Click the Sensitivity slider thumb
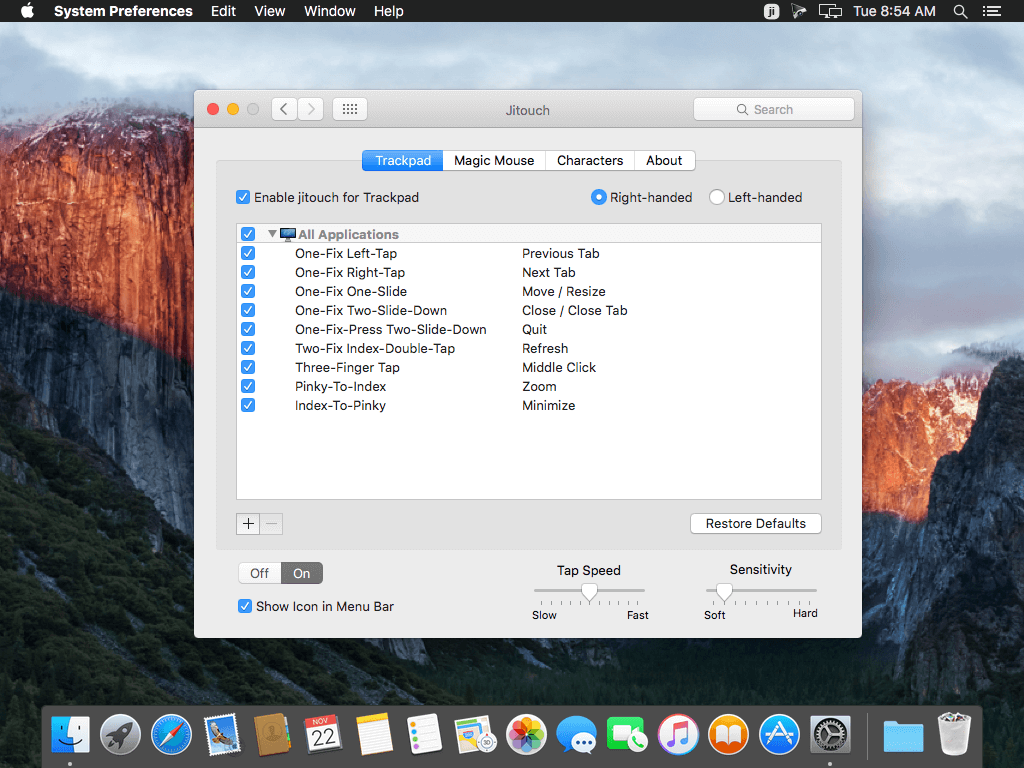Screen dimensions: 1024x768 pos(724,592)
